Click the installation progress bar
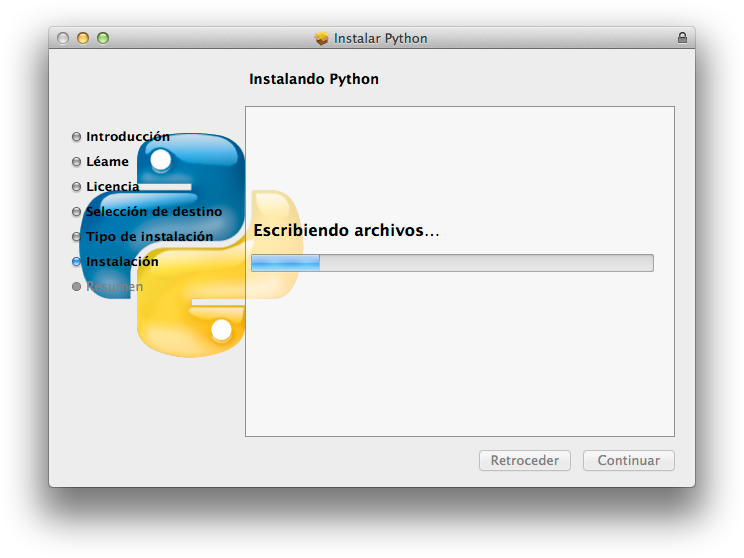This screenshot has height=558, width=744. tap(452, 263)
